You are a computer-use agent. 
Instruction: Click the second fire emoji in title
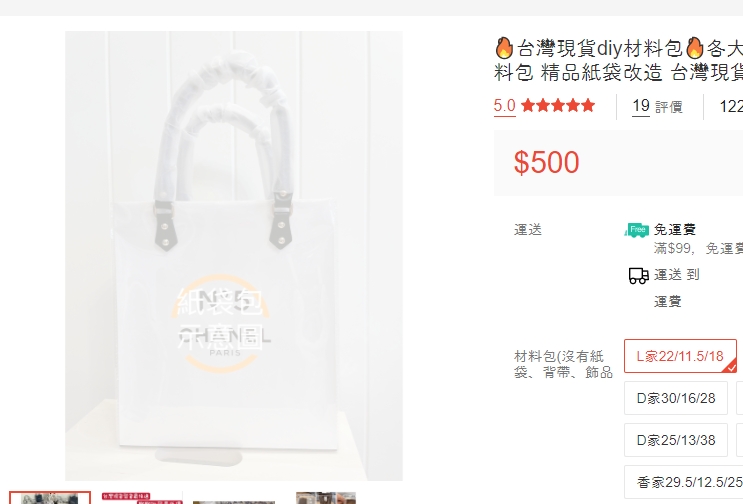[x=695, y=48]
